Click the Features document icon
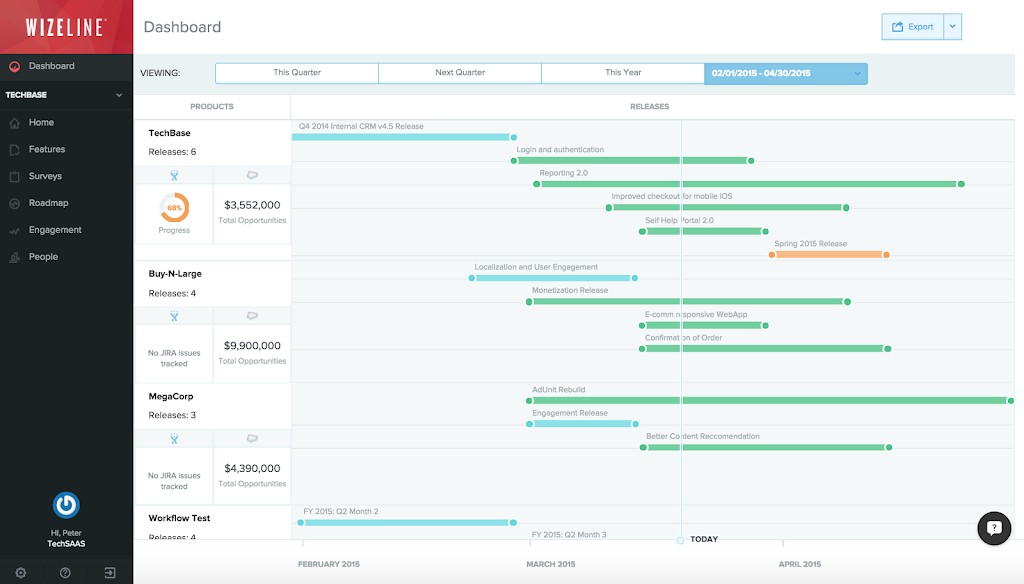The width and height of the screenshot is (1024, 584). (x=14, y=150)
